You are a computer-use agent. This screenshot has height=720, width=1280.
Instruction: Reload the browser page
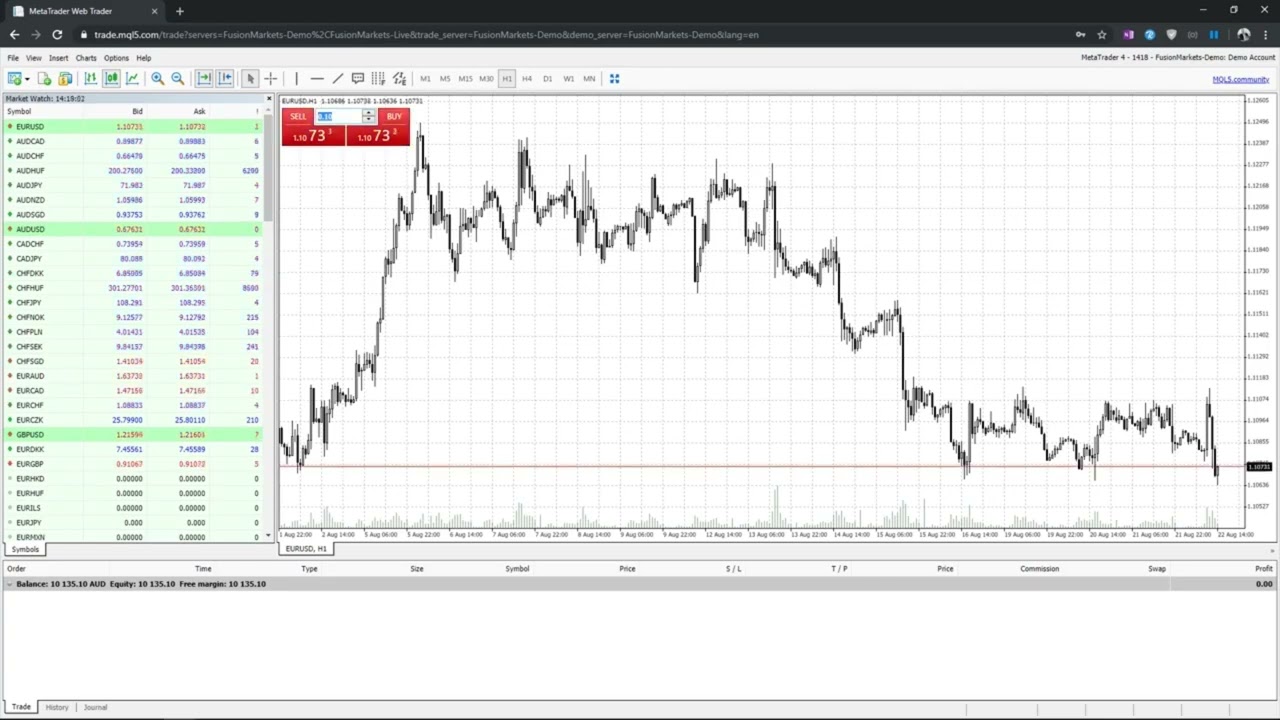pos(57,35)
